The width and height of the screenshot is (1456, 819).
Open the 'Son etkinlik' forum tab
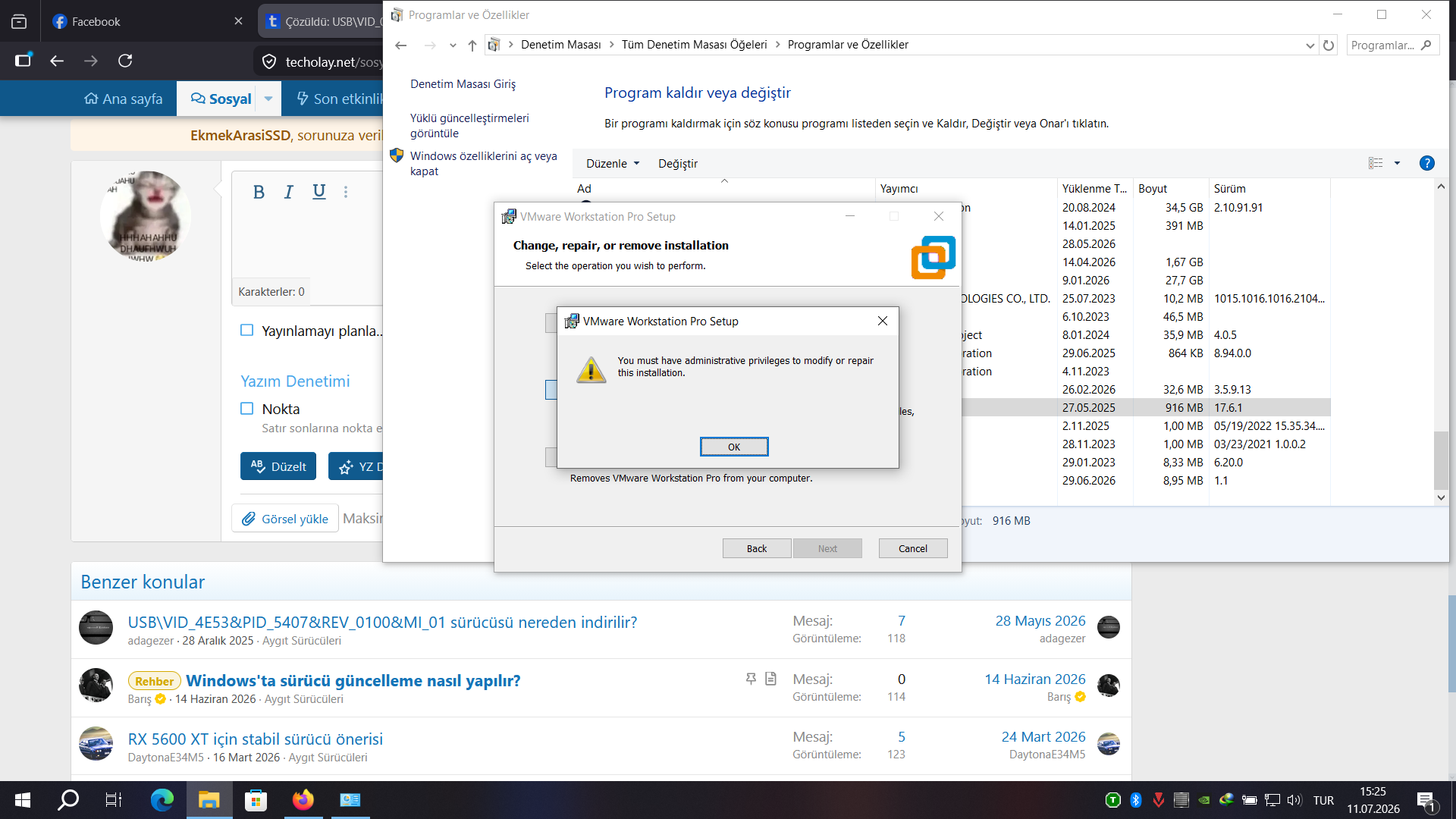[x=338, y=99]
